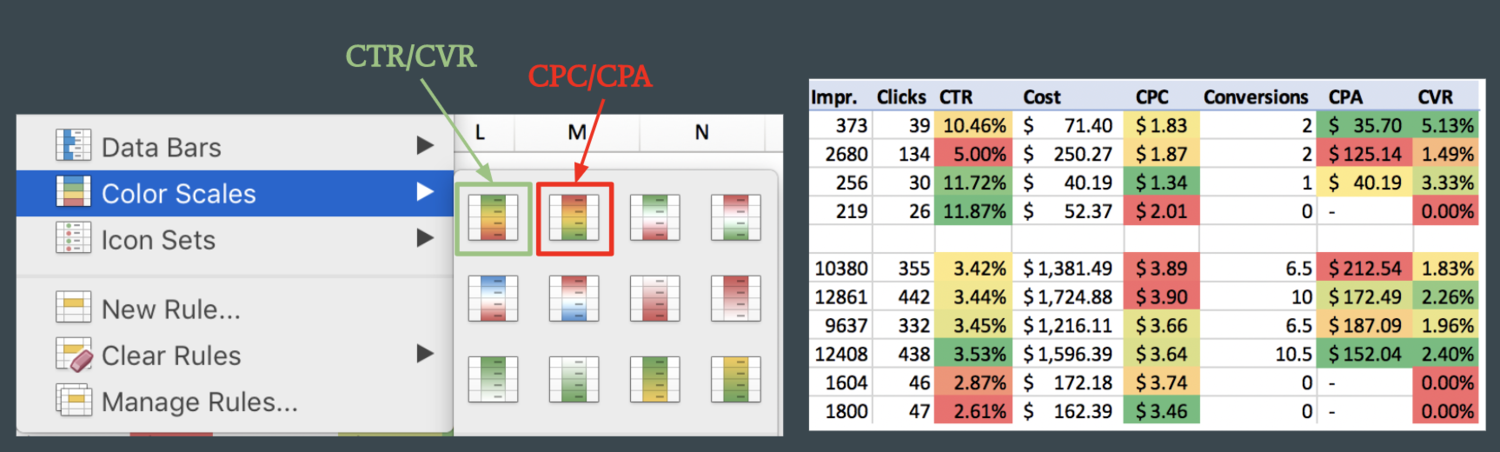Pick the White-Red color scale
This screenshot has width=1500, height=452.
[x=655, y=298]
